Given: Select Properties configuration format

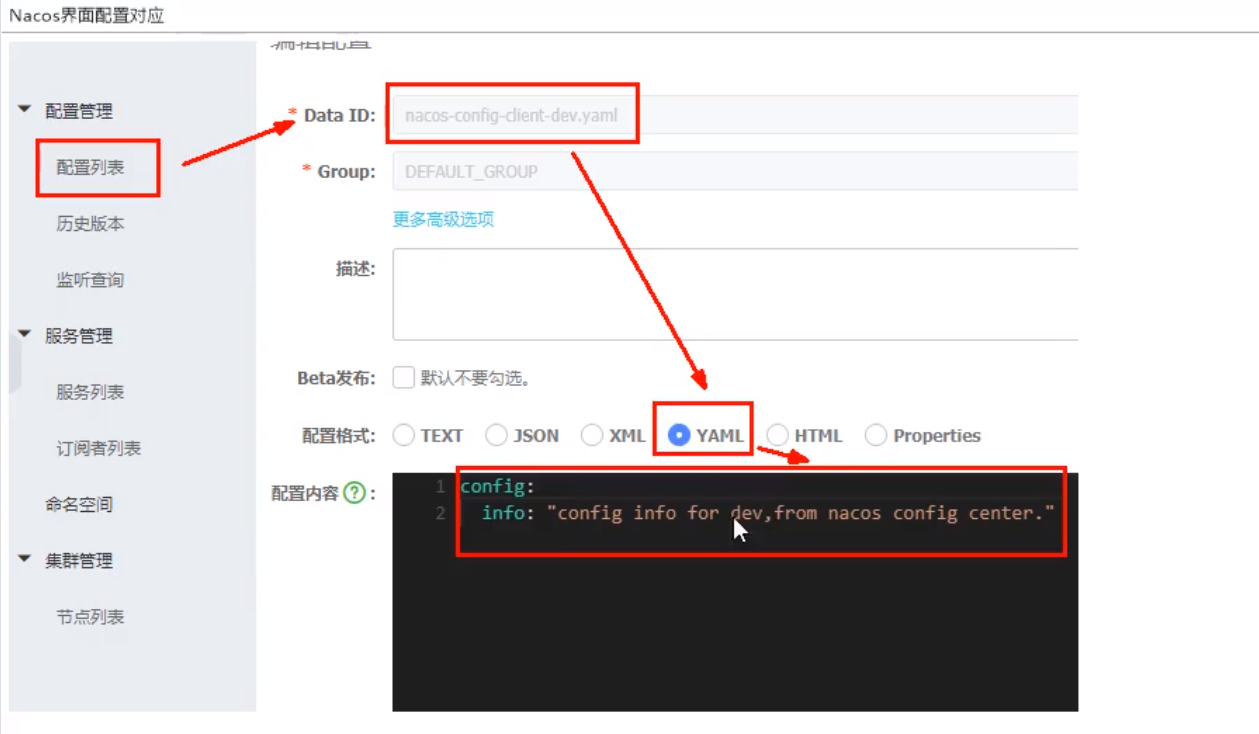Looking at the screenshot, I should pos(876,435).
